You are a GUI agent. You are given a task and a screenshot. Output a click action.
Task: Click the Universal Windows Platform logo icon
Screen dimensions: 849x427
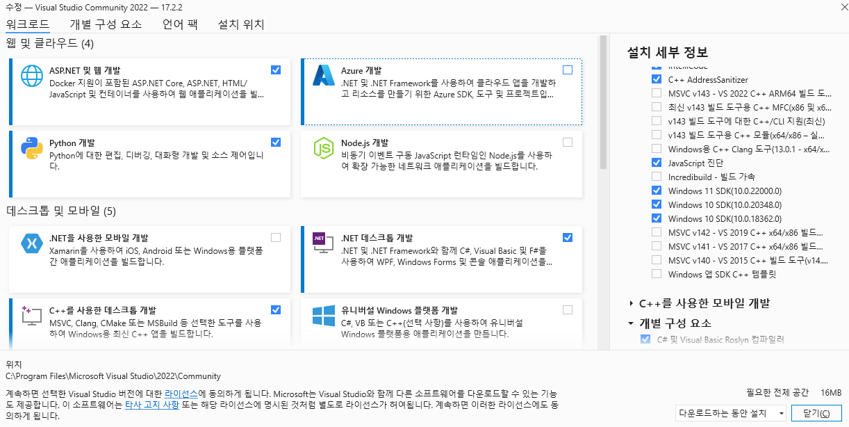pyautogui.click(x=324, y=316)
